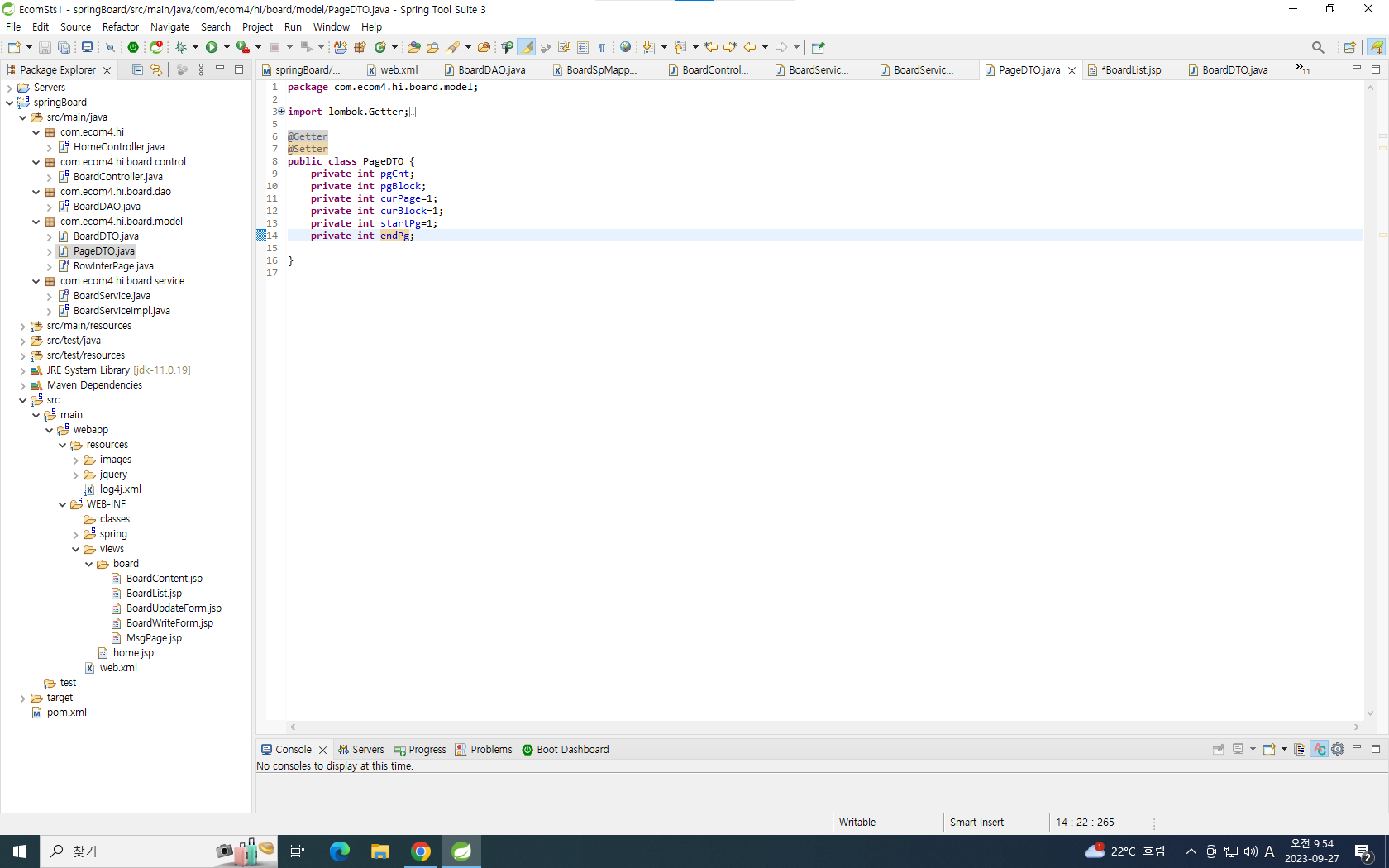The height and width of the screenshot is (868, 1389).
Task: Click the Search flashlight toolbar icon
Action: pos(454,47)
